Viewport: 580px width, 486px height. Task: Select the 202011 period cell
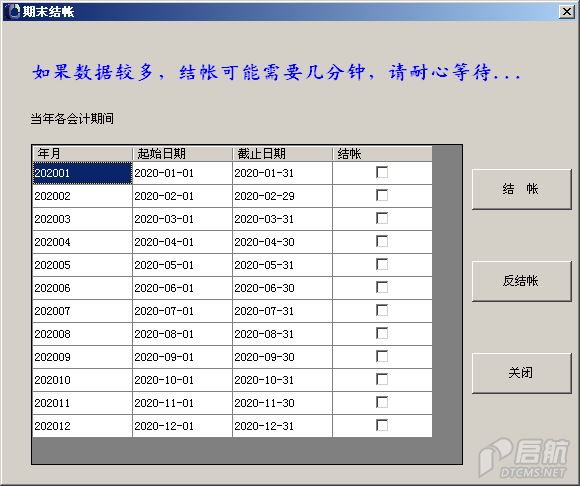click(82, 403)
